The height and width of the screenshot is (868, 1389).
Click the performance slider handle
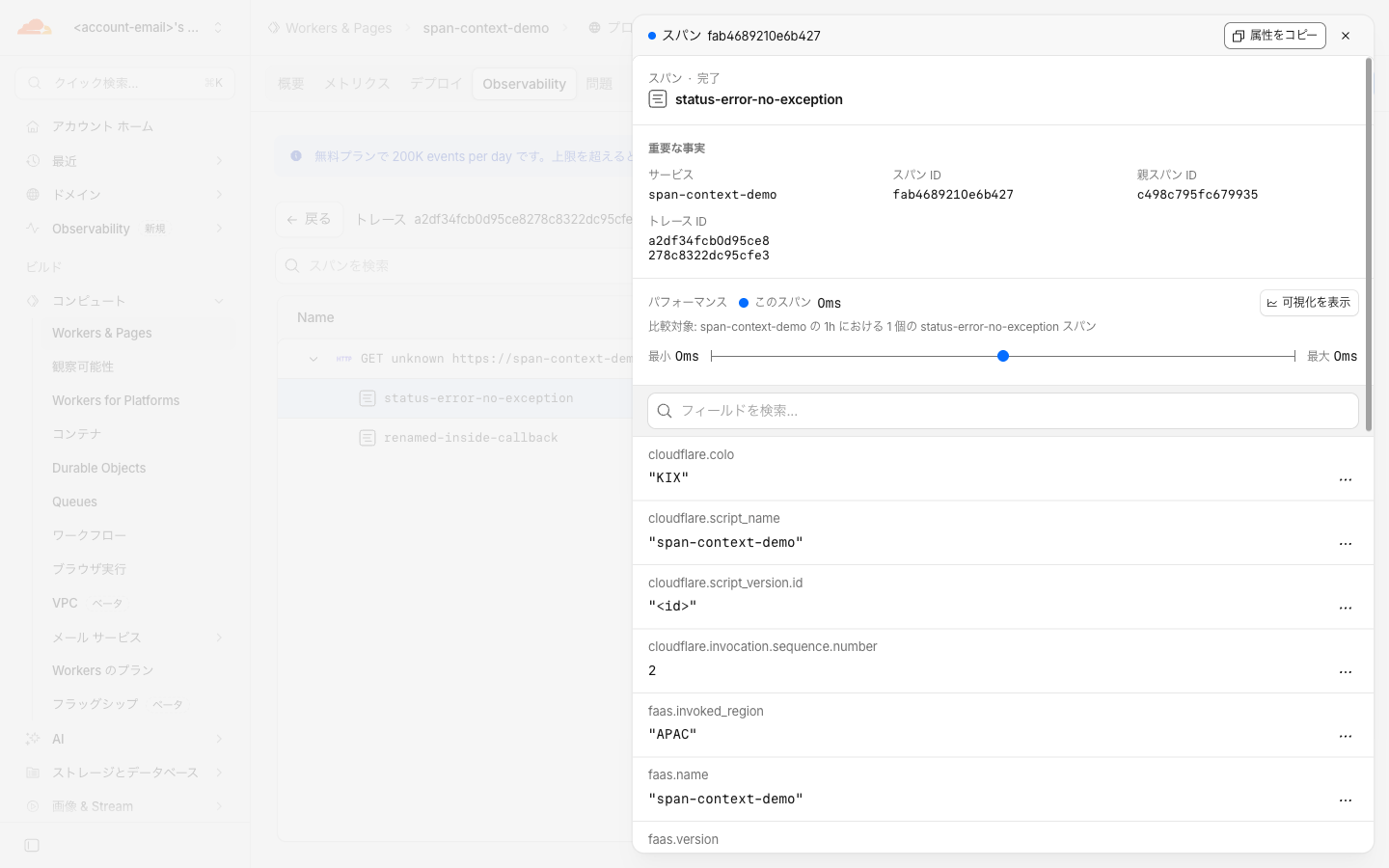[1003, 356]
